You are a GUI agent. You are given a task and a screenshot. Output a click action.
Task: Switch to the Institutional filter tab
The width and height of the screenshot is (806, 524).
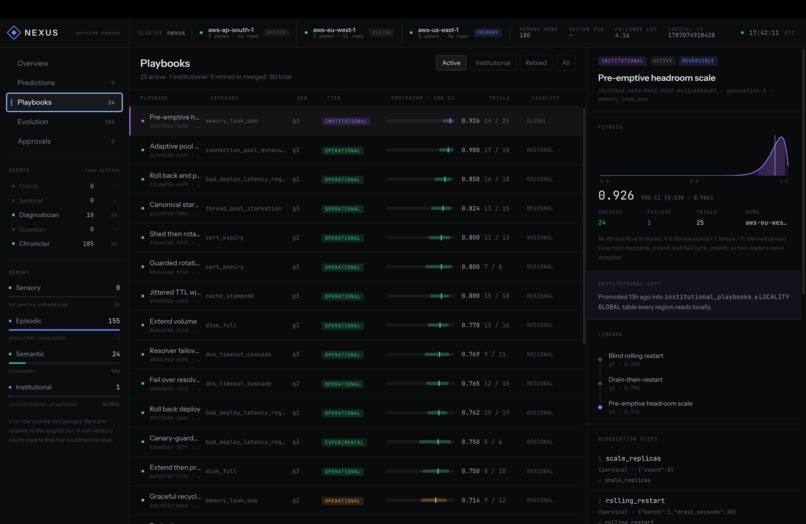click(x=492, y=63)
